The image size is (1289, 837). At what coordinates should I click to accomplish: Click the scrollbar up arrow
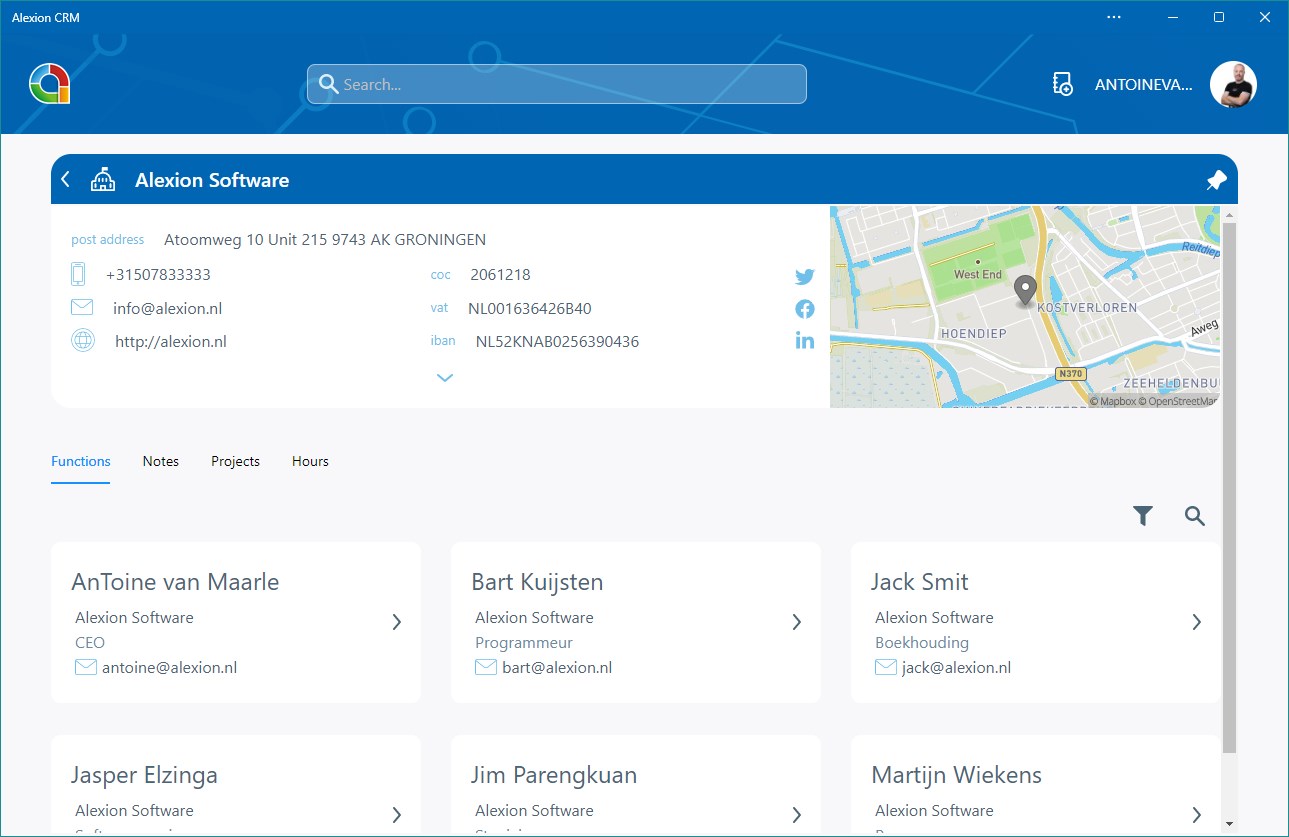(x=1229, y=214)
